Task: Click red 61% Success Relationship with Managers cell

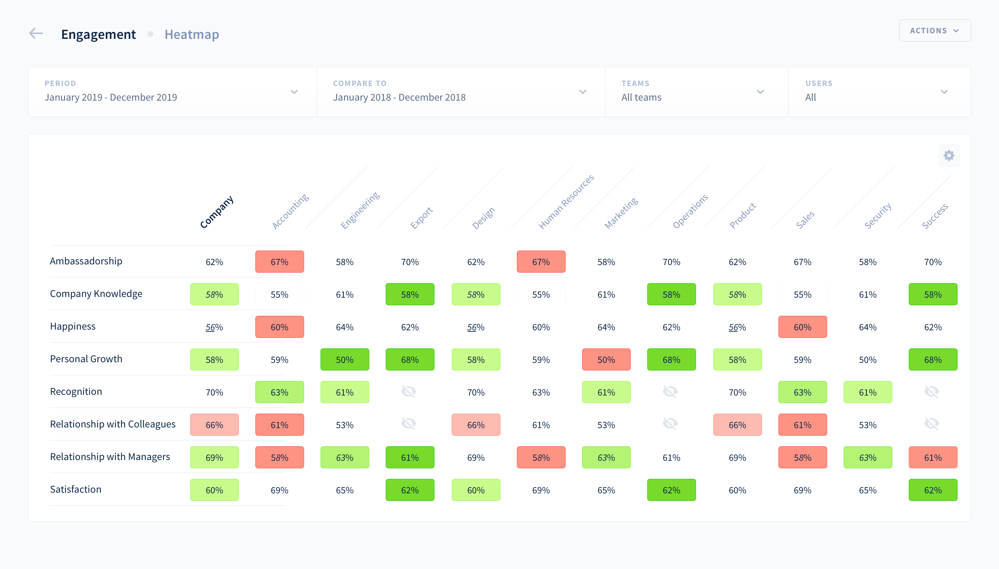Action: (933, 457)
